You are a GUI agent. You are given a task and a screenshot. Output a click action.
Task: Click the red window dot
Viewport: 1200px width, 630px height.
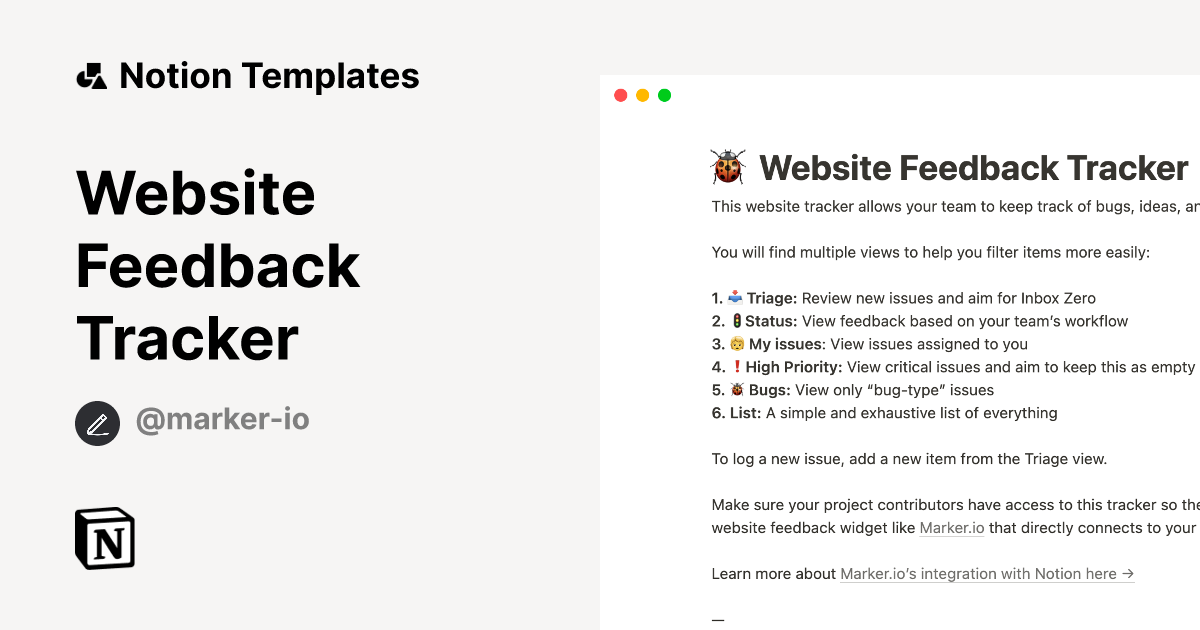tap(620, 94)
